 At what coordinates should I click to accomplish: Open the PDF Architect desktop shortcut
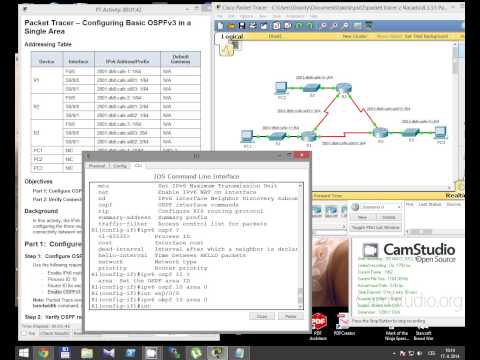point(318,326)
